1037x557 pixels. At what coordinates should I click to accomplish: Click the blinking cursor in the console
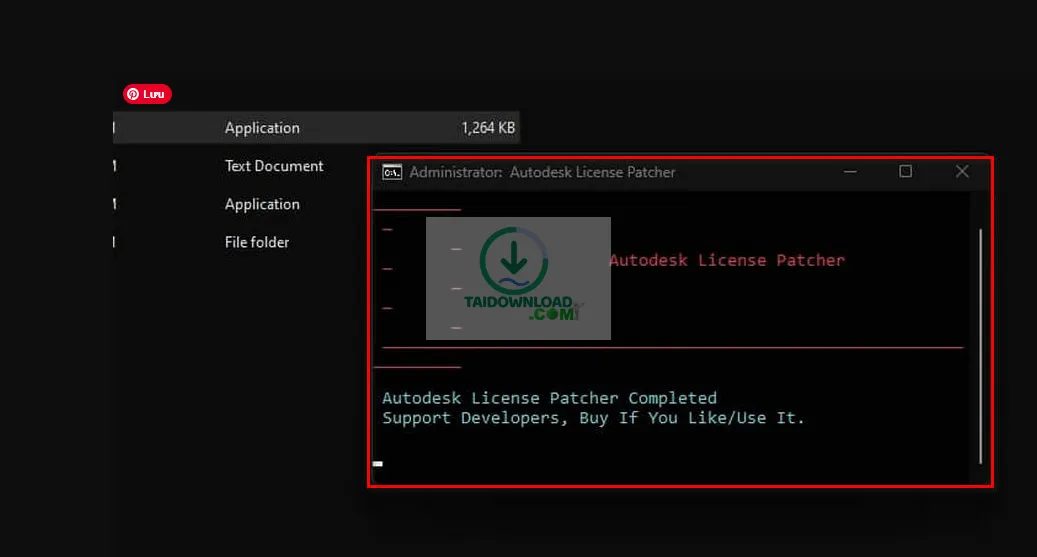(378, 463)
